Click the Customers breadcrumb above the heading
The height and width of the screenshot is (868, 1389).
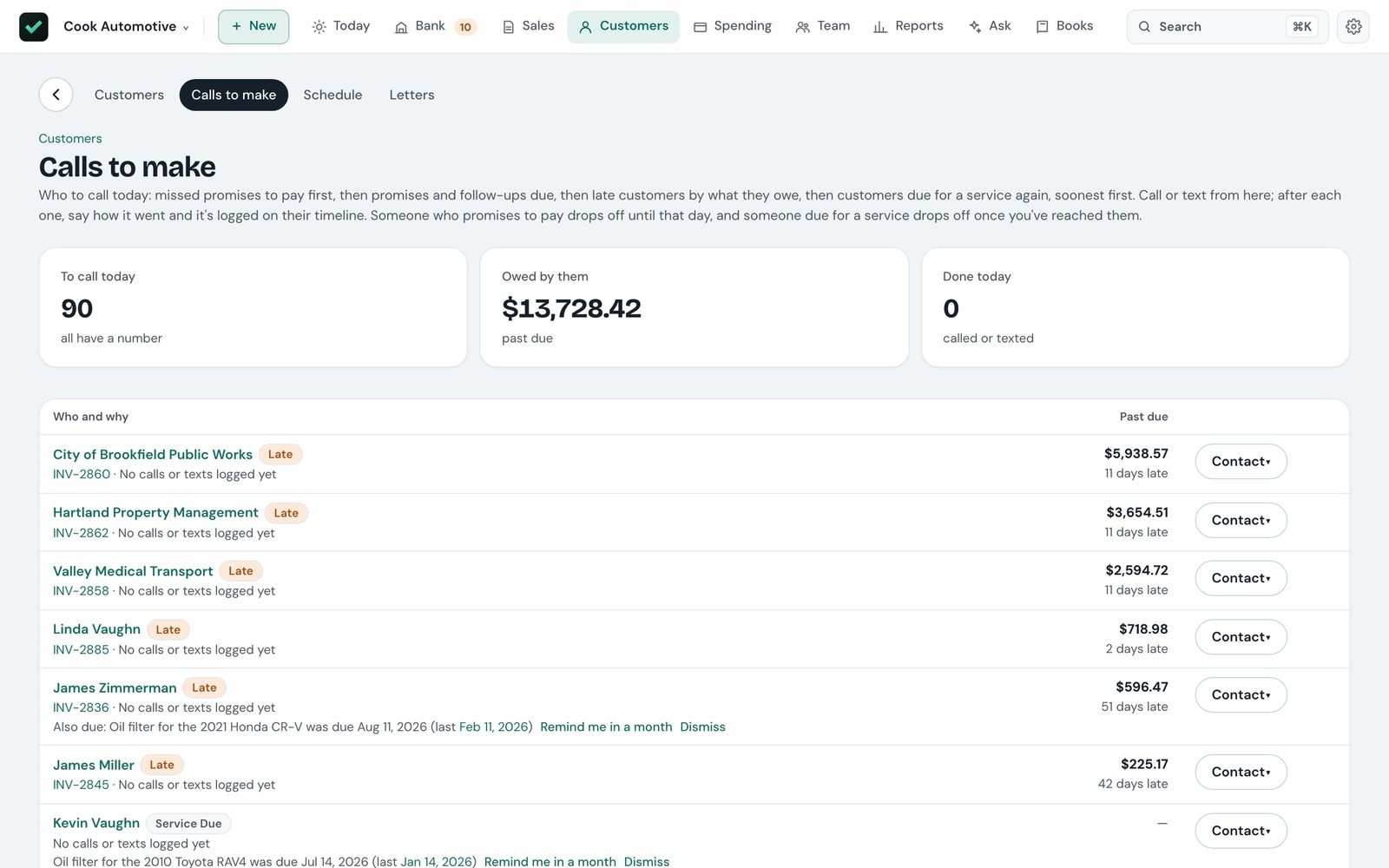coord(70,138)
